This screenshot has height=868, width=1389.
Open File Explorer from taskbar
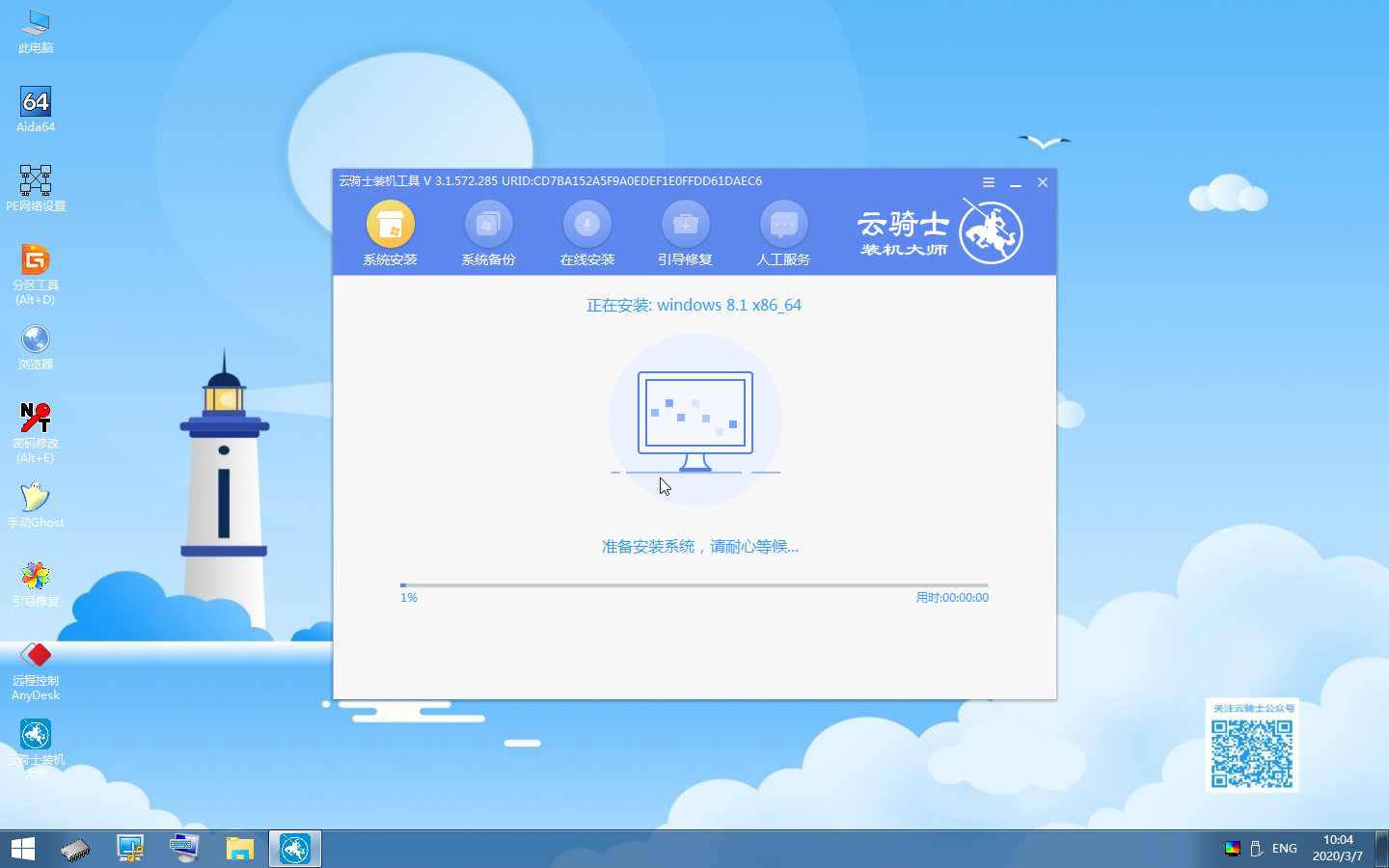pos(239,849)
